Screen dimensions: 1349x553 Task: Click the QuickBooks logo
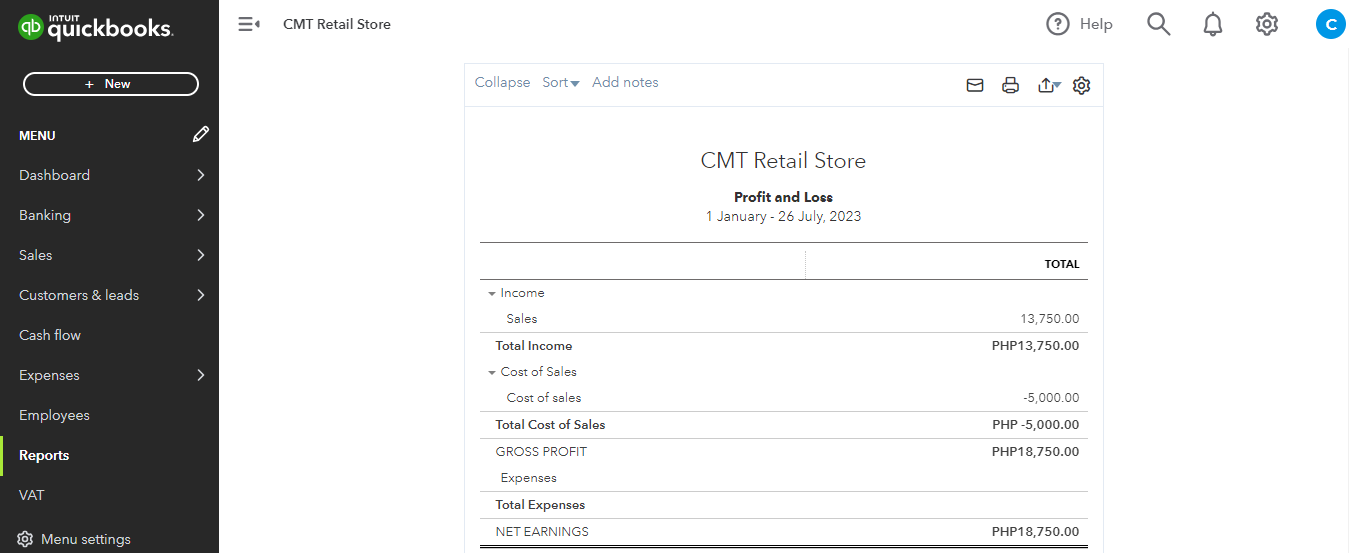[96, 26]
